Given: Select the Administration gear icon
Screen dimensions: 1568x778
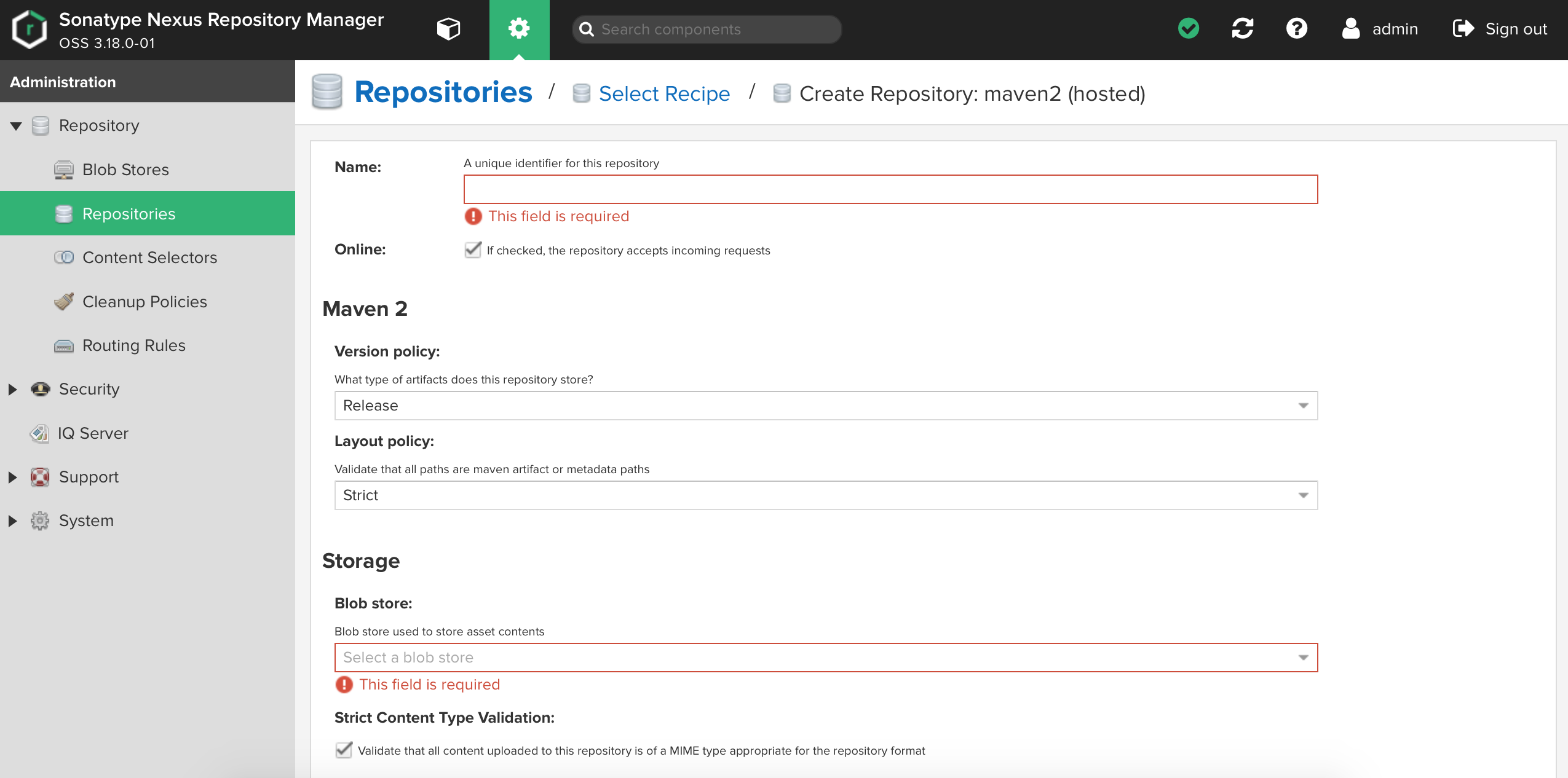Looking at the screenshot, I should [519, 28].
